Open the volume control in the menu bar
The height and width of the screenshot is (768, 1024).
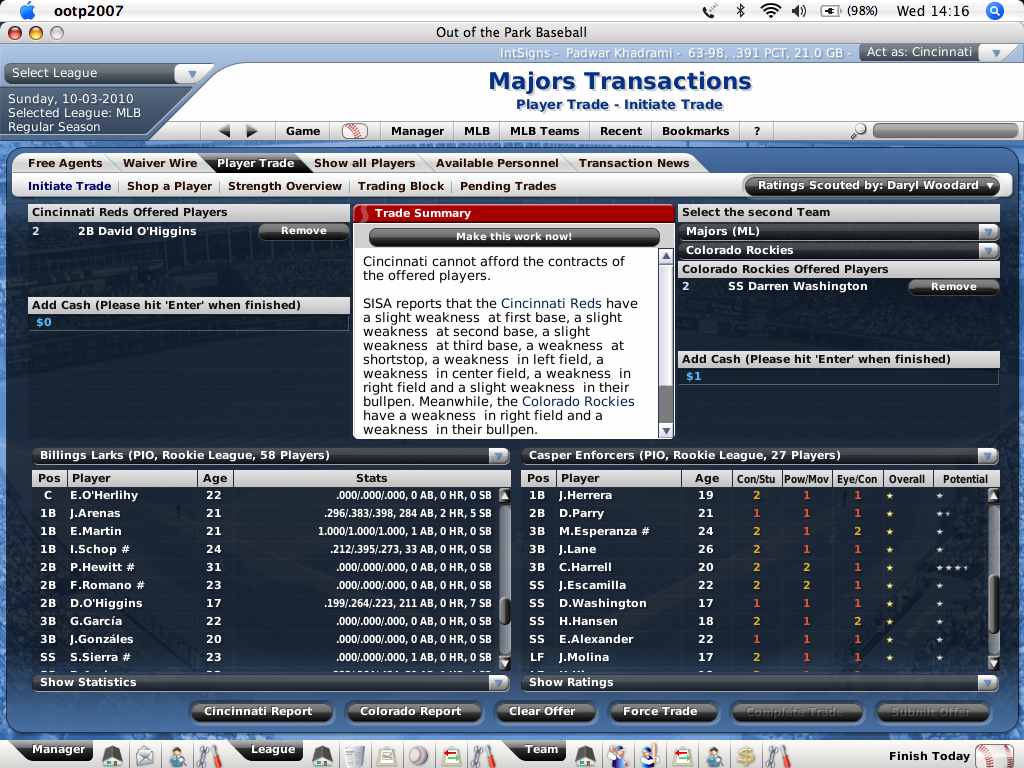coord(799,11)
